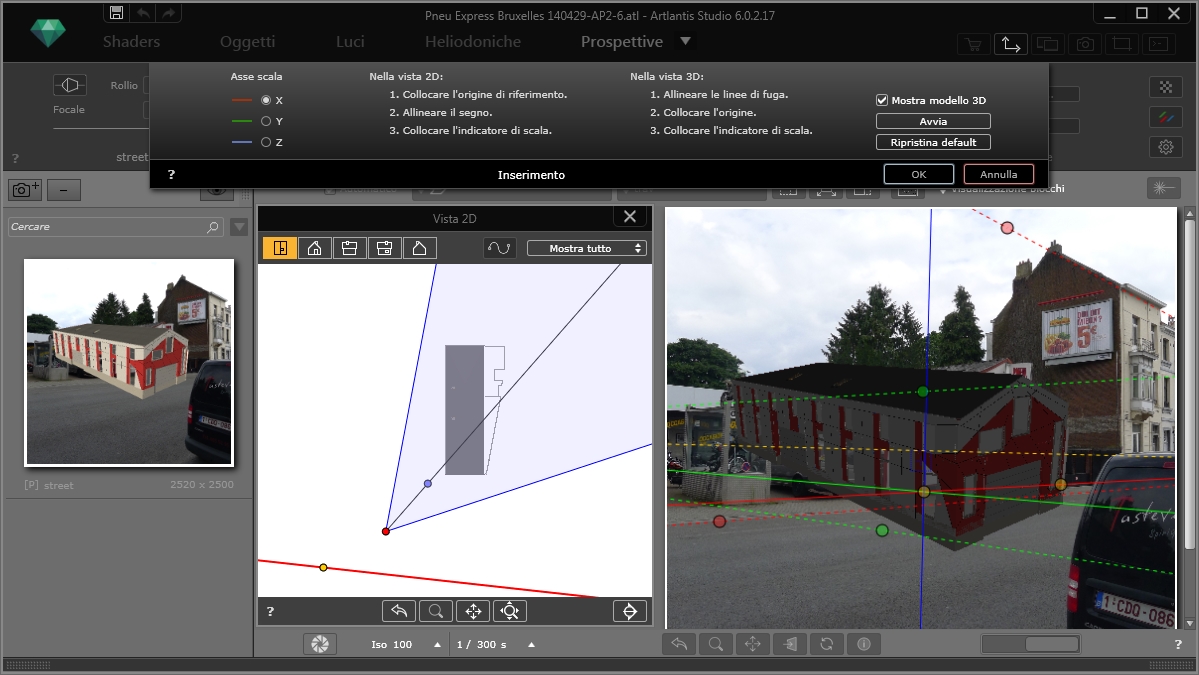The width and height of the screenshot is (1199, 675).
Task: Toggle the Mostra modello 3D checkbox
Action: click(x=882, y=100)
